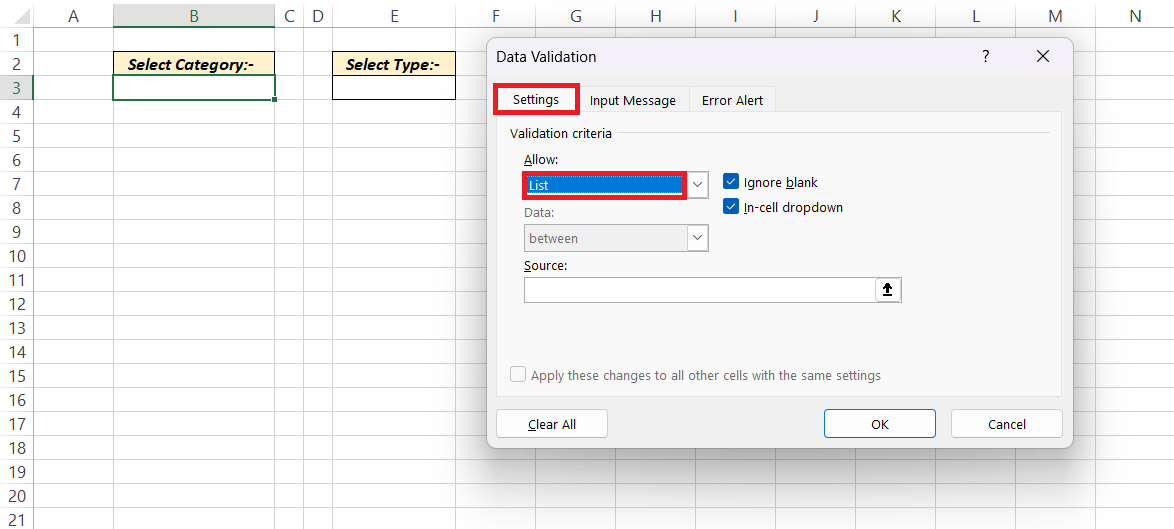The width and height of the screenshot is (1174, 529).
Task: Open the Allow dropdown list
Action: (697, 184)
